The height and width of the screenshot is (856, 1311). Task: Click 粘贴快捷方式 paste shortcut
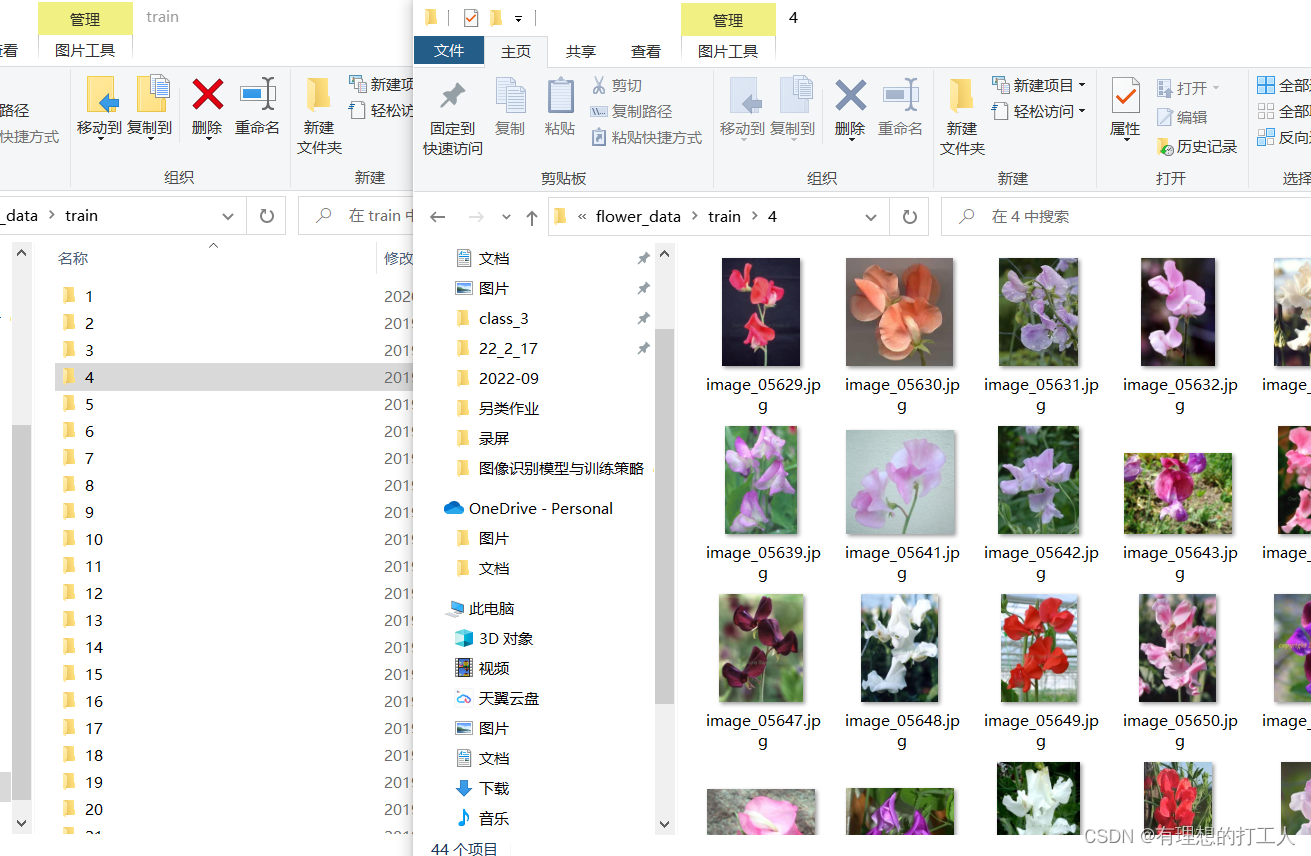pyautogui.click(x=646, y=138)
